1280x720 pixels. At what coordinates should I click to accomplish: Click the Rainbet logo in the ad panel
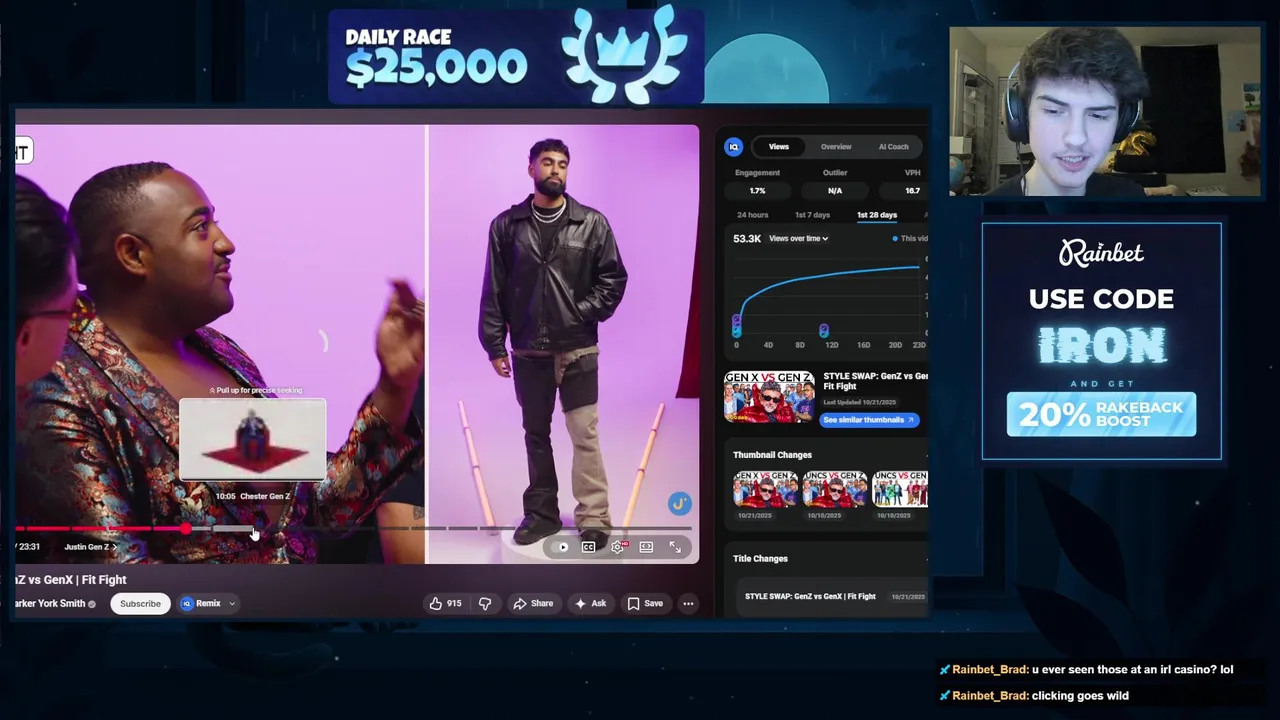1101,252
